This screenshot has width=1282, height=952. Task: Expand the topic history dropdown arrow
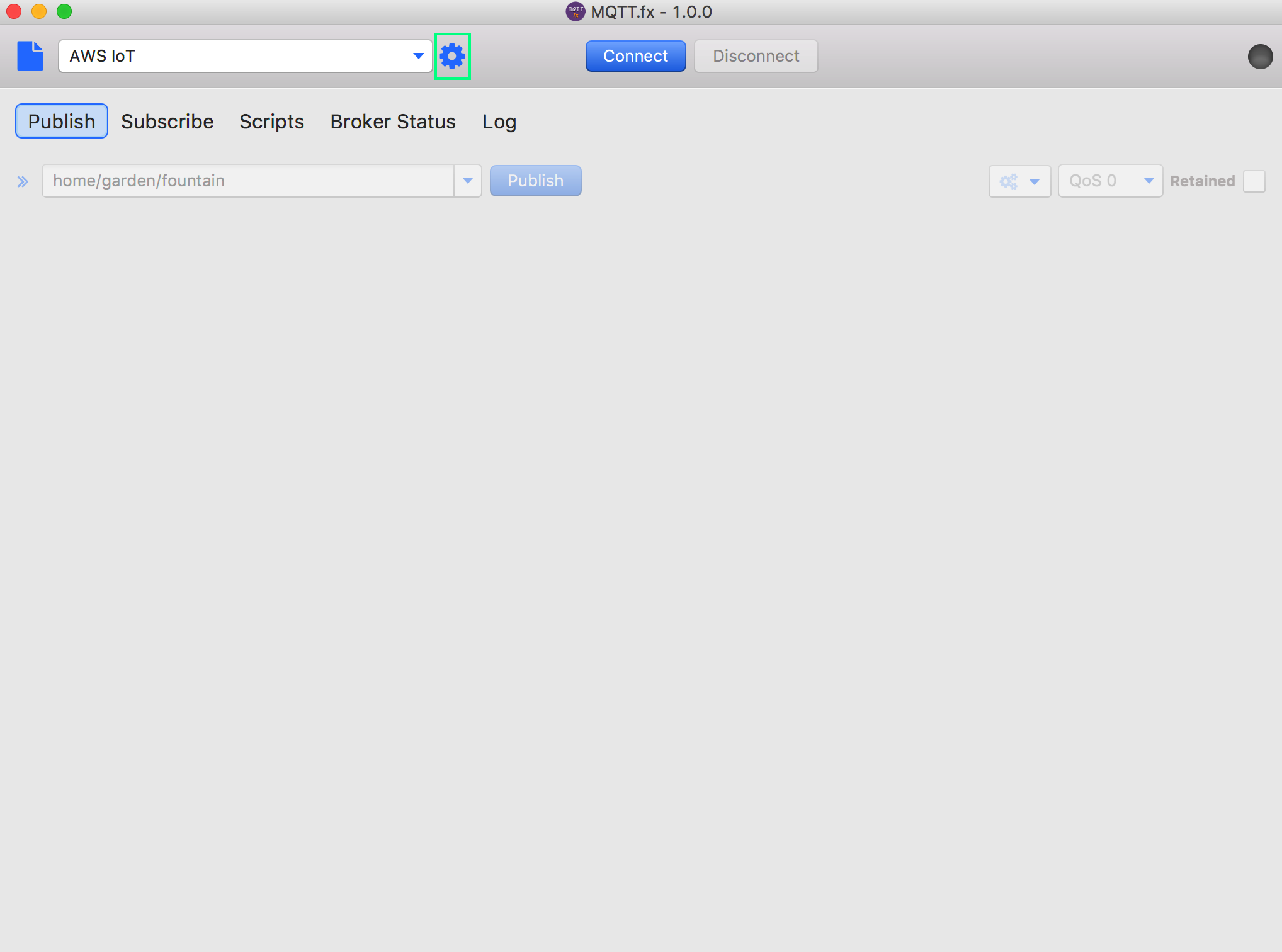468,181
